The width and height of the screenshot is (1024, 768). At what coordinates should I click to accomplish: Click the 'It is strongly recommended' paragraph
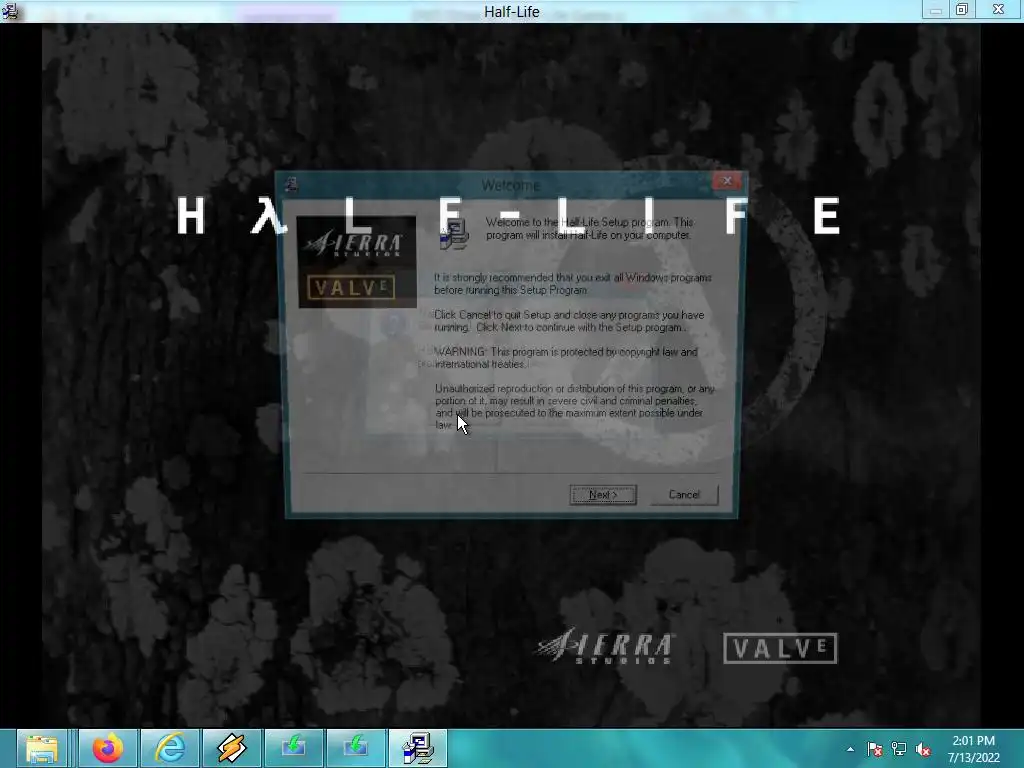pos(573,283)
